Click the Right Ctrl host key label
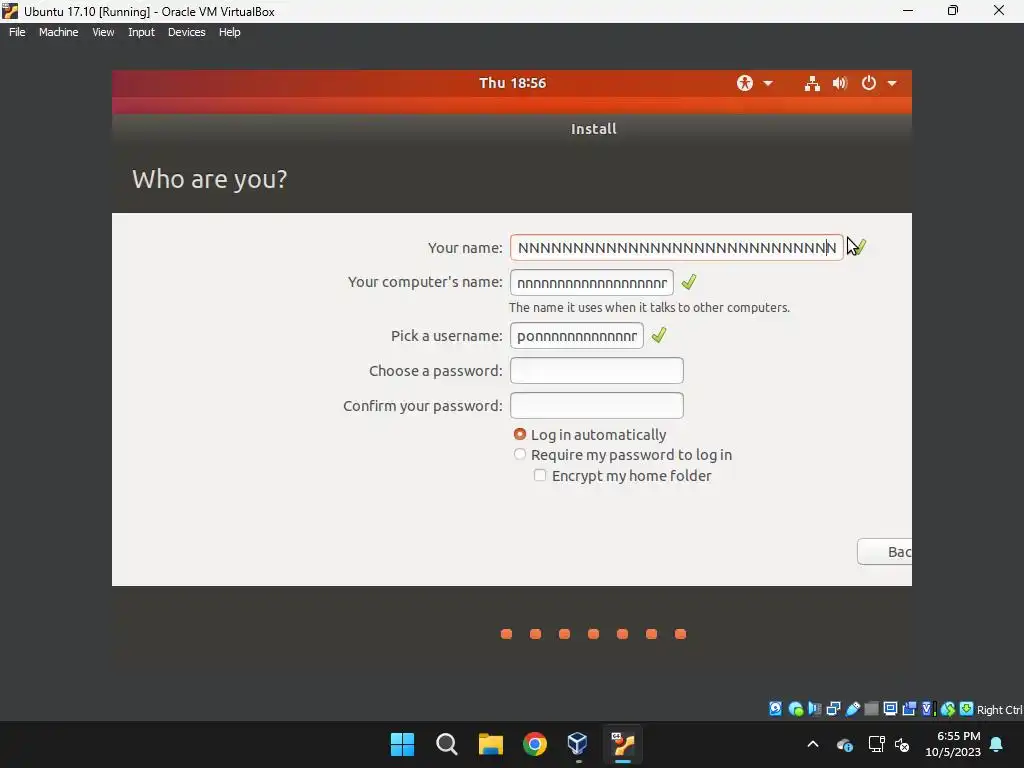This screenshot has height=768, width=1024. coord(1000,710)
